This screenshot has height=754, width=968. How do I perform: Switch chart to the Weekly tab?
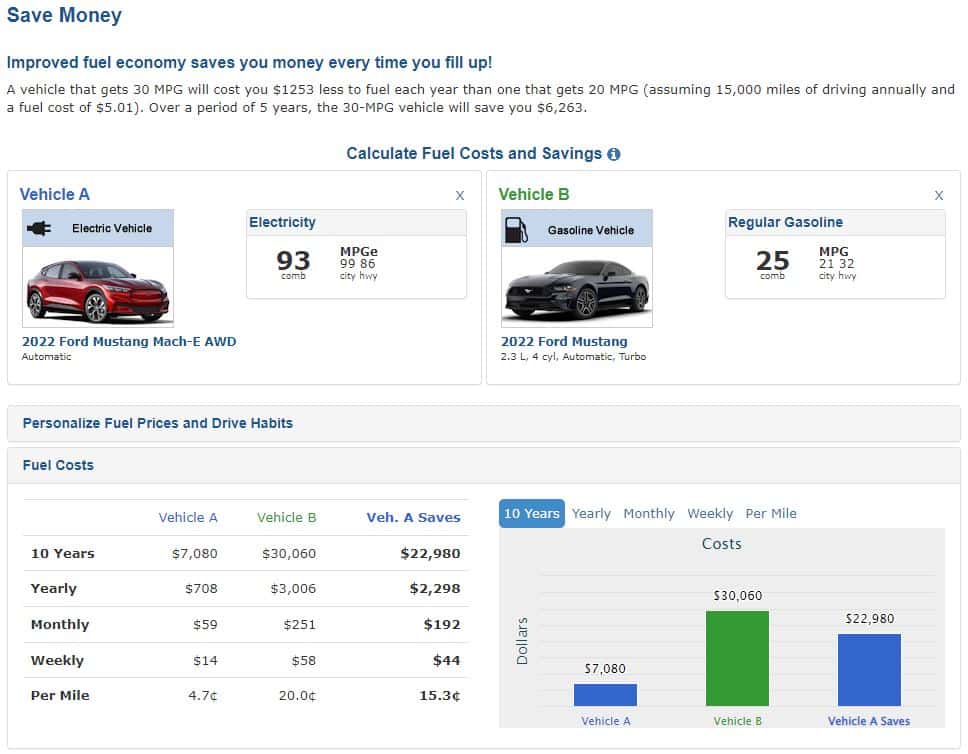click(x=710, y=514)
